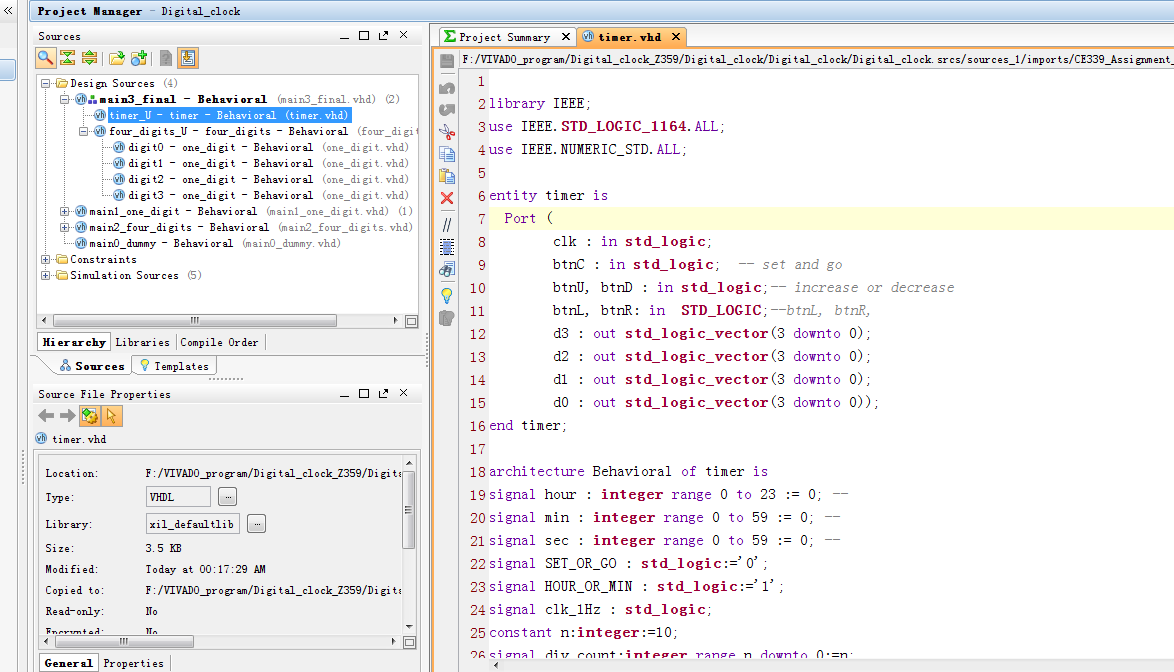Open the Compile Order tab
The image size is (1174, 672).
[219, 342]
